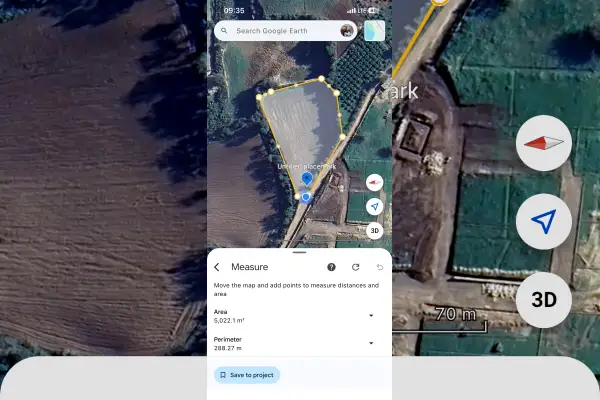Expand the Area units dropdown arrow
The image size is (600, 400).
coord(371,315)
